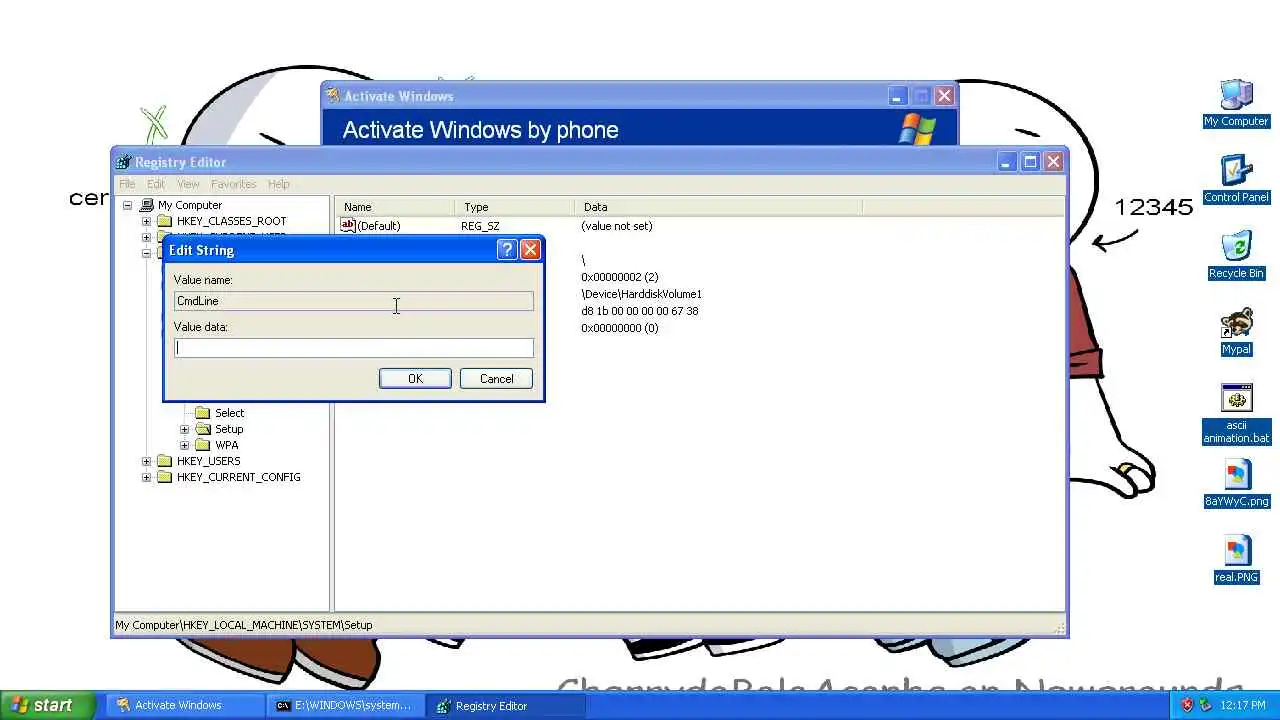Close the Activate Windows window
Viewport: 1280px width, 720px height.
[x=944, y=96]
